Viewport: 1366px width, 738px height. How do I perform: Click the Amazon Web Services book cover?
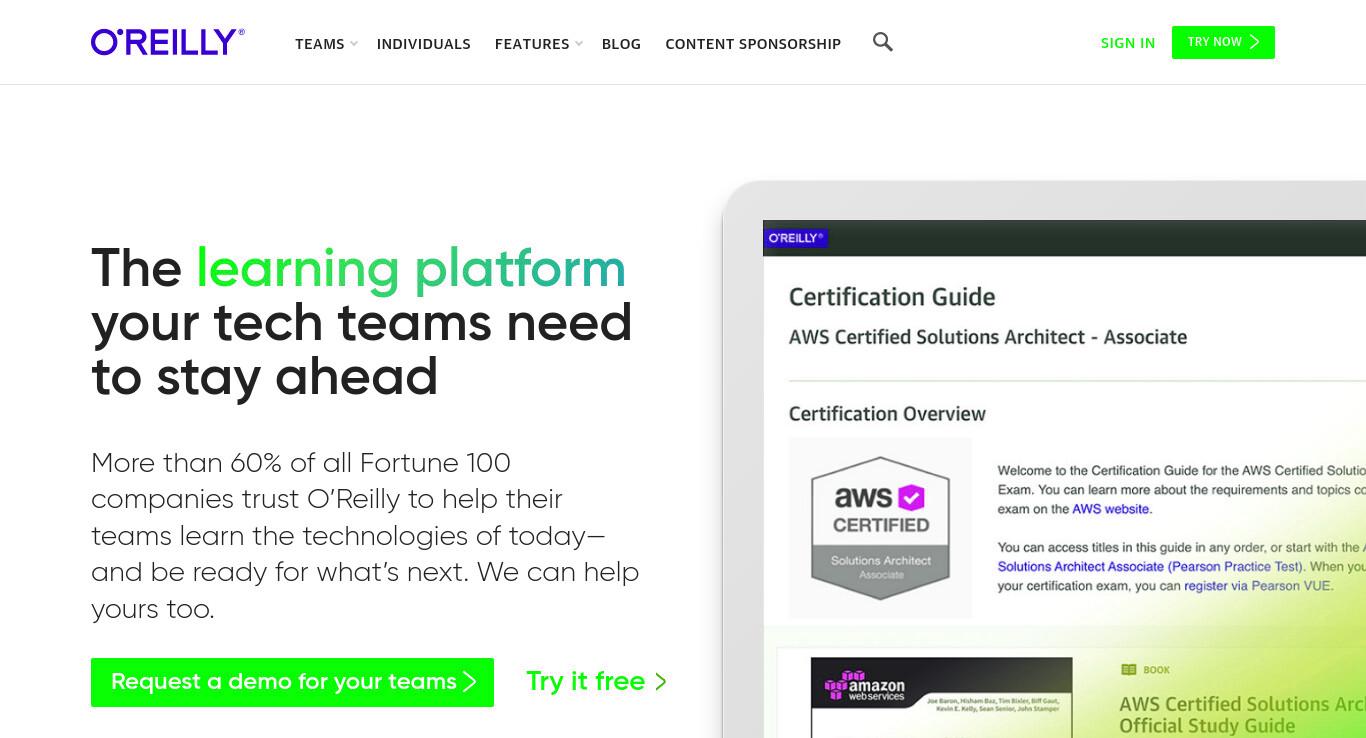941,697
